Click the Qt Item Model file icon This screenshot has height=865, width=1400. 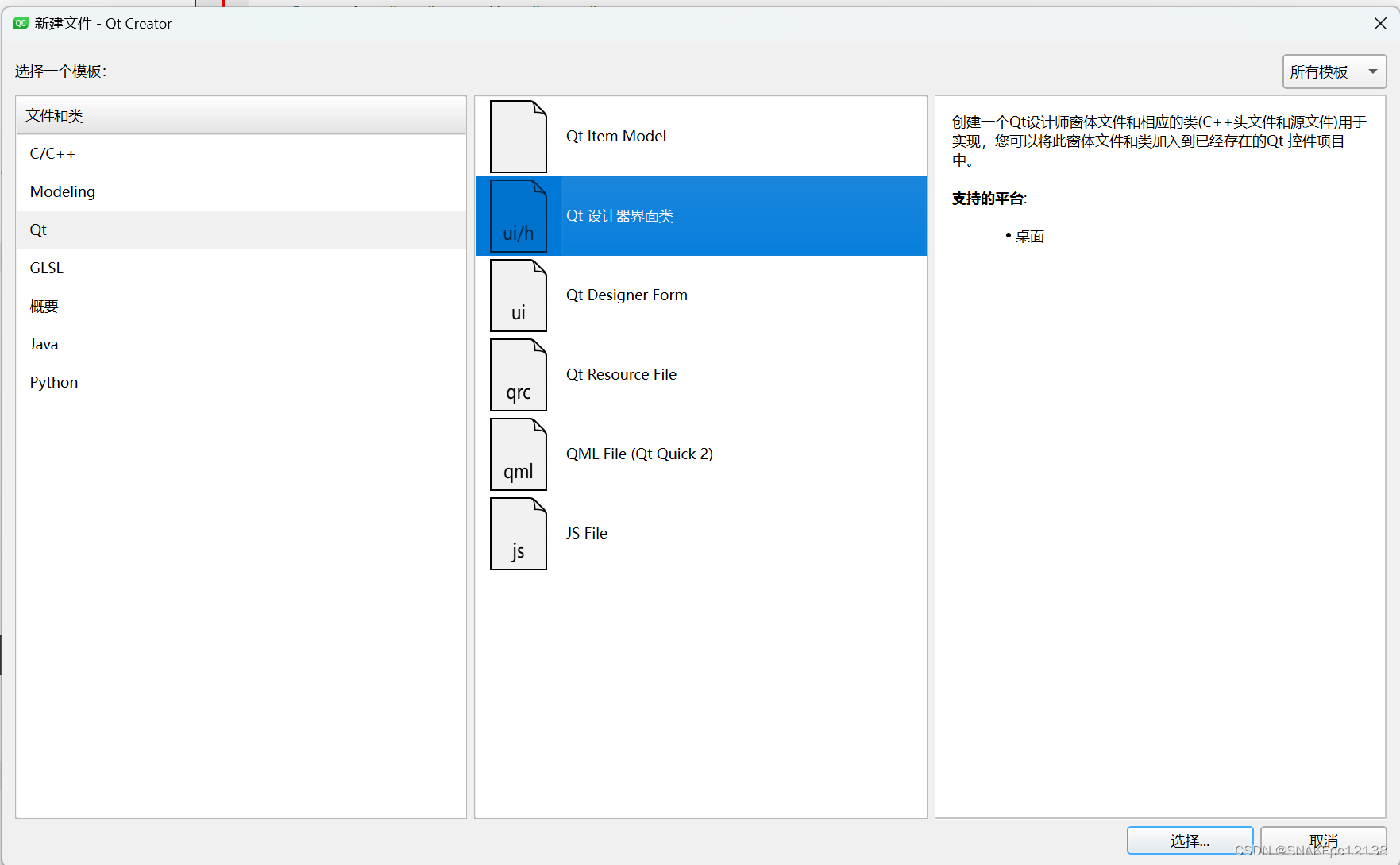(x=519, y=137)
